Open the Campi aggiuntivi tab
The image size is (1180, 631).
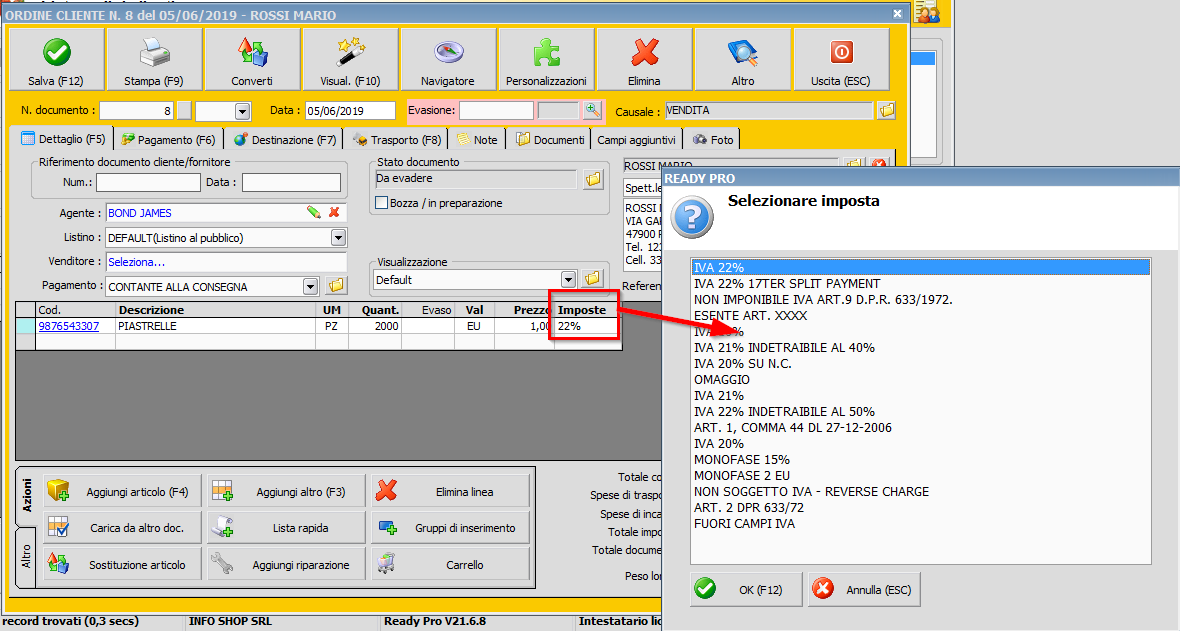click(637, 139)
